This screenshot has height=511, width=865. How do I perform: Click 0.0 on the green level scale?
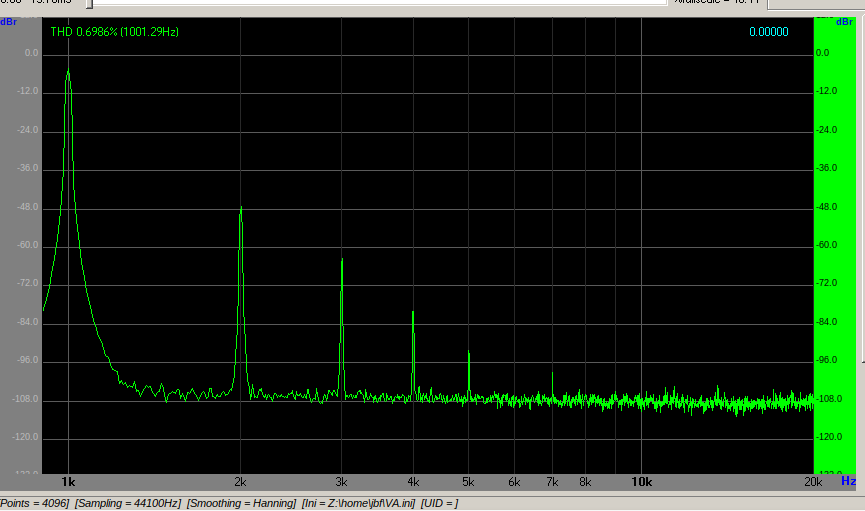click(x=822, y=53)
